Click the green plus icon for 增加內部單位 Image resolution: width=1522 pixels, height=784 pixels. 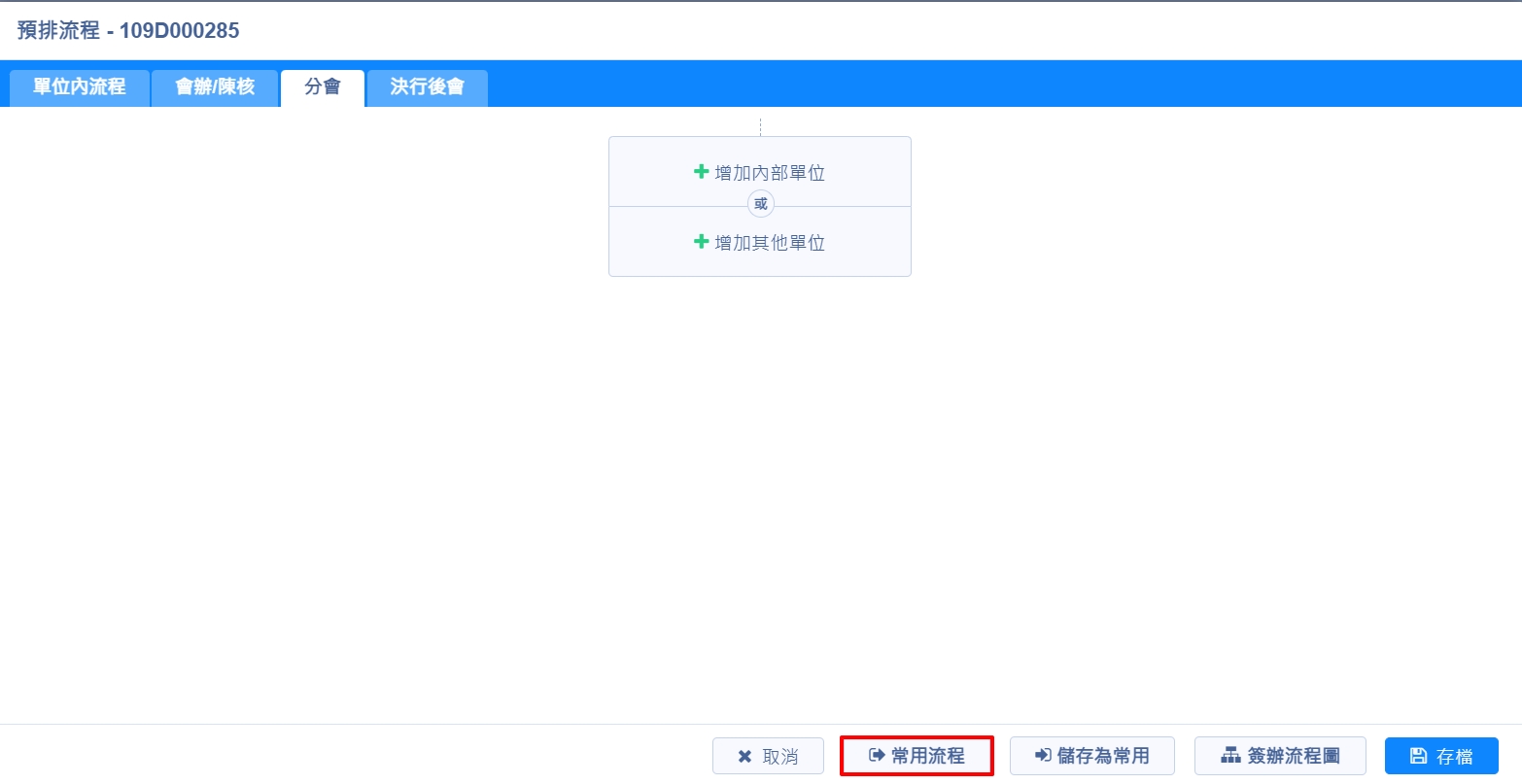(701, 172)
